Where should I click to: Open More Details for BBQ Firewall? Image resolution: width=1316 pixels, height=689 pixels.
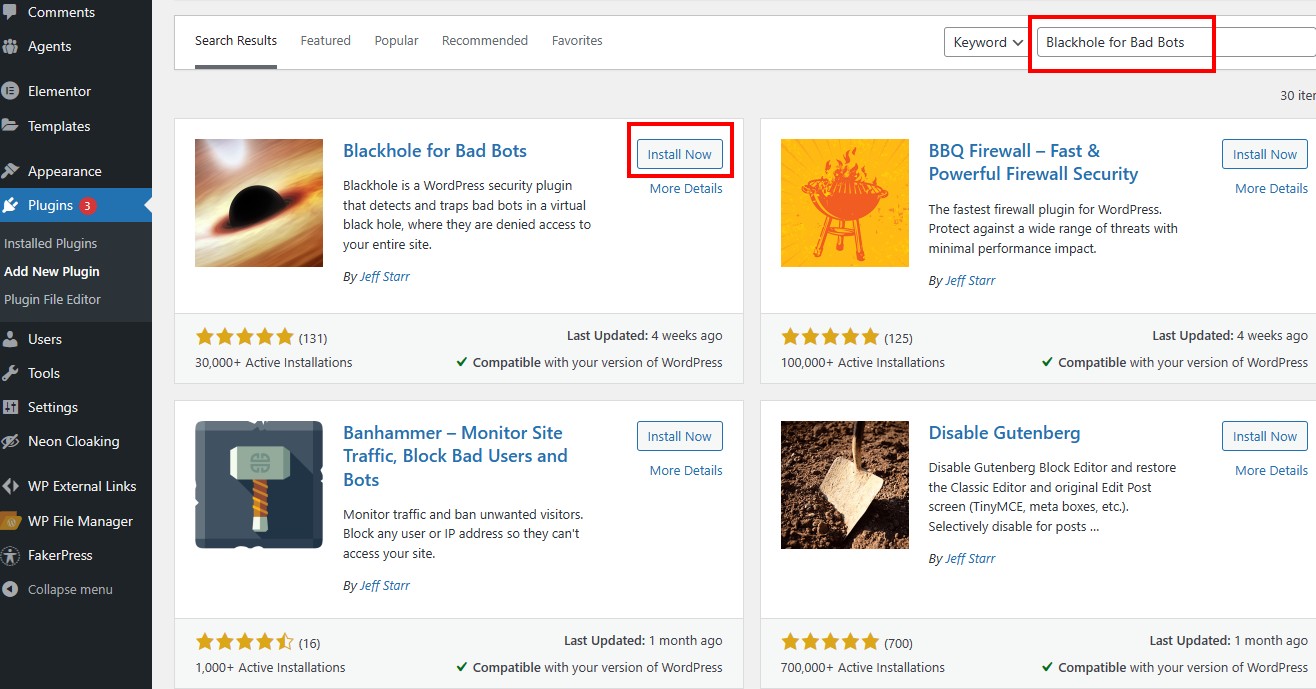click(1271, 189)
